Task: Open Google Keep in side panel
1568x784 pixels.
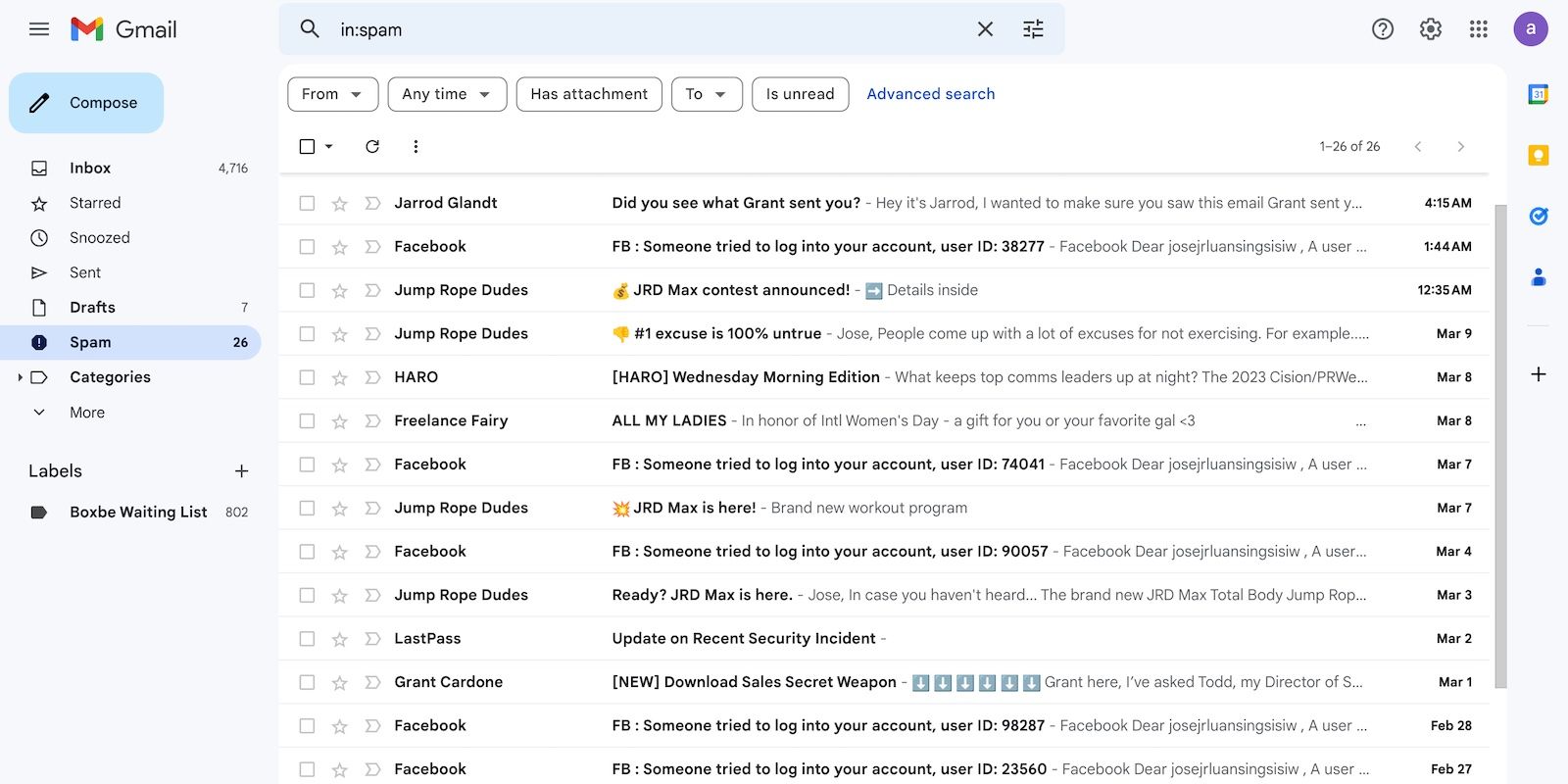Action: [x=1538, y=155]
